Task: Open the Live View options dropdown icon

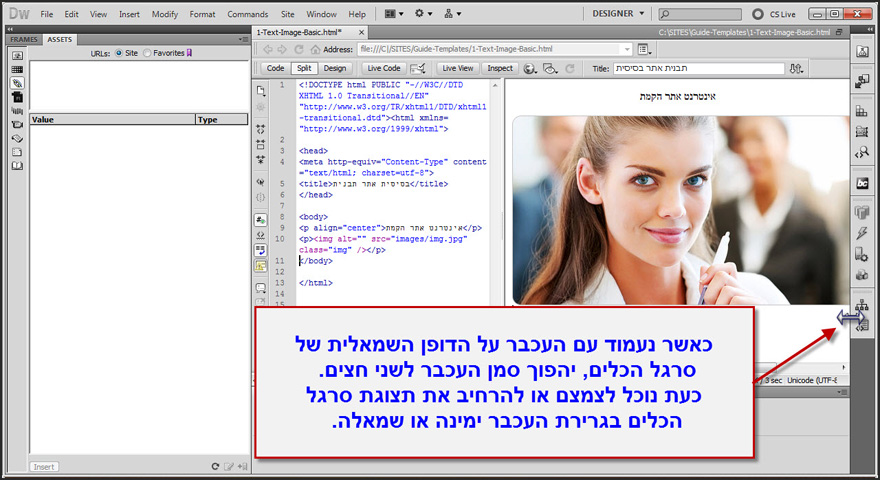Action: (644, 49)
